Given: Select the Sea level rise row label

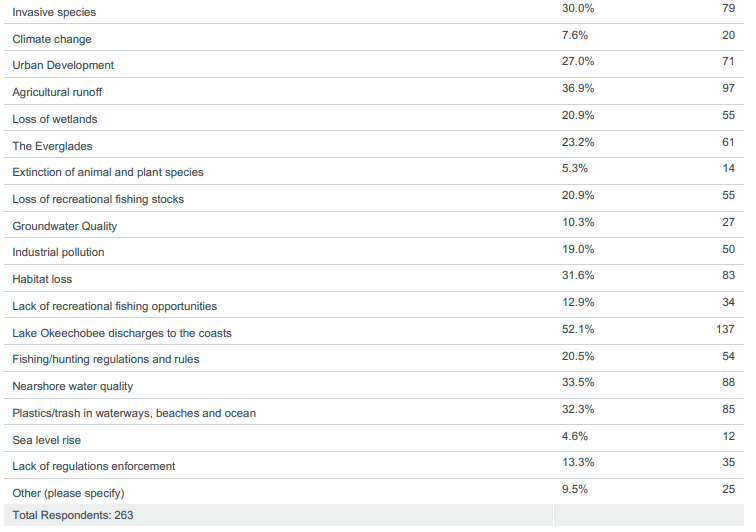Looking at the screenshot, I should point(47,440).
